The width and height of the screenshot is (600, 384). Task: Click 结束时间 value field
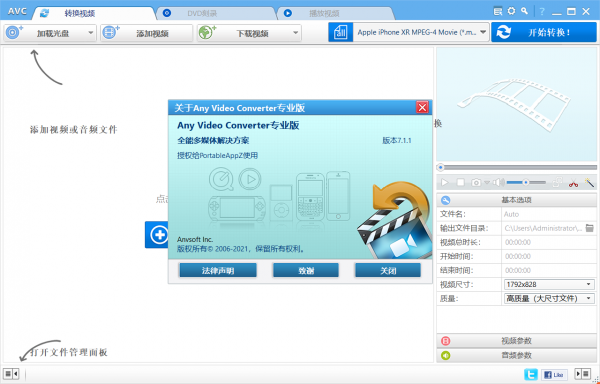[548, 270]
